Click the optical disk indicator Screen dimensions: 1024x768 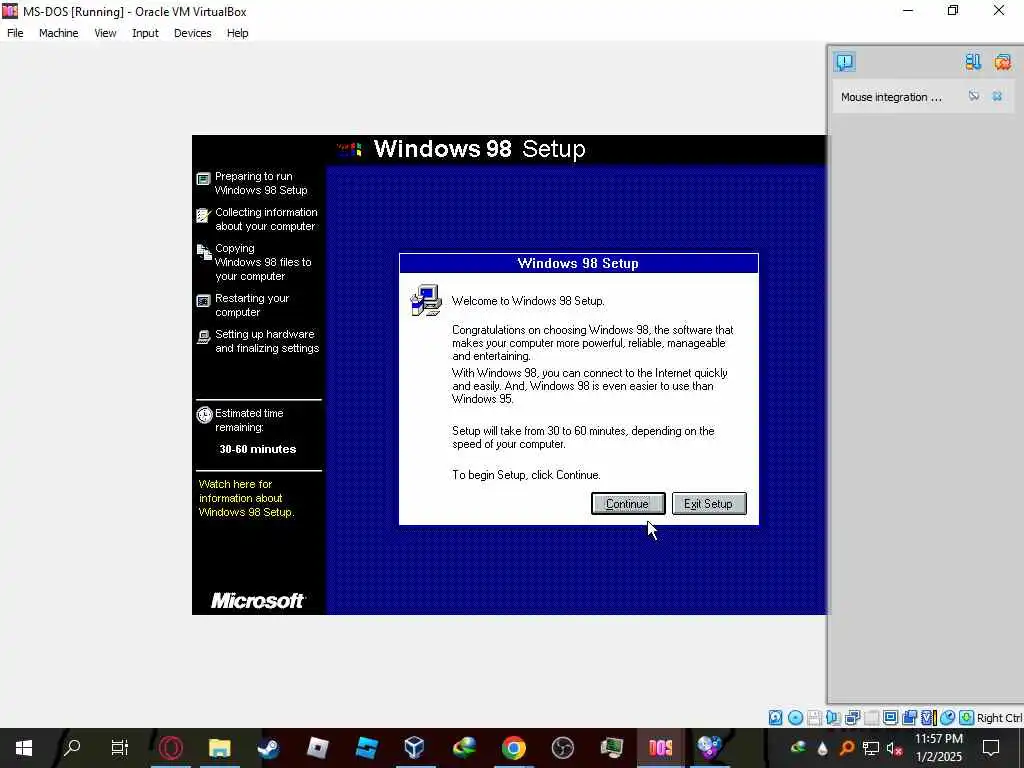click(795, 718)
